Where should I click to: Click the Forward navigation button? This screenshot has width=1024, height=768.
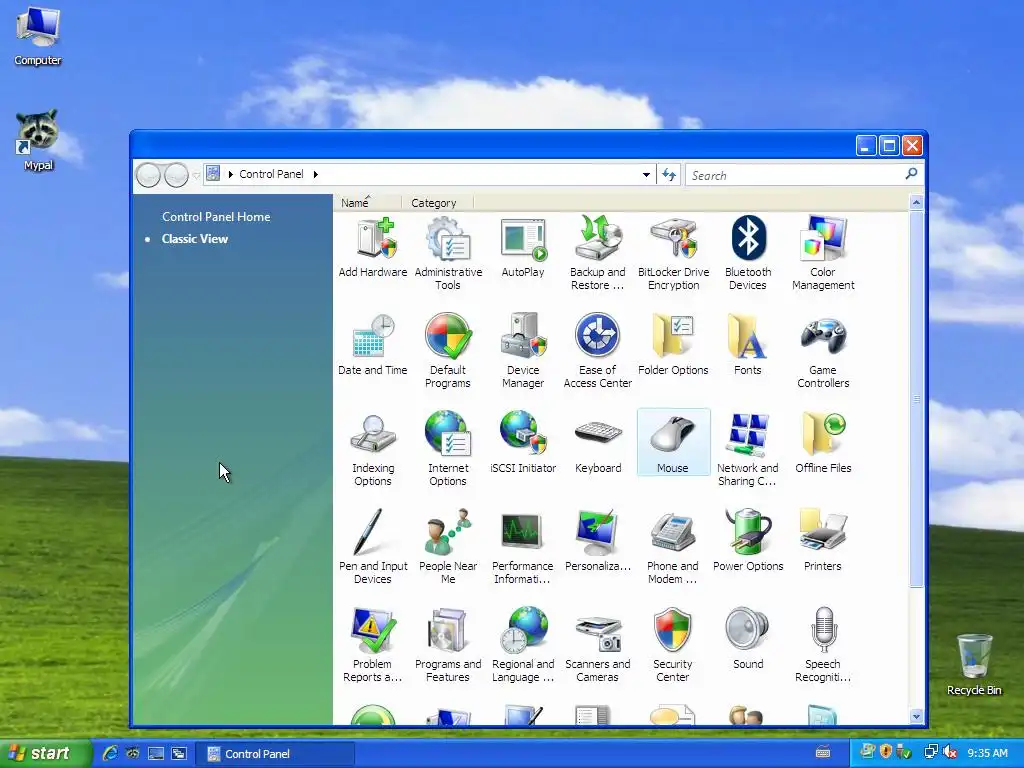(x=176, y=175)
